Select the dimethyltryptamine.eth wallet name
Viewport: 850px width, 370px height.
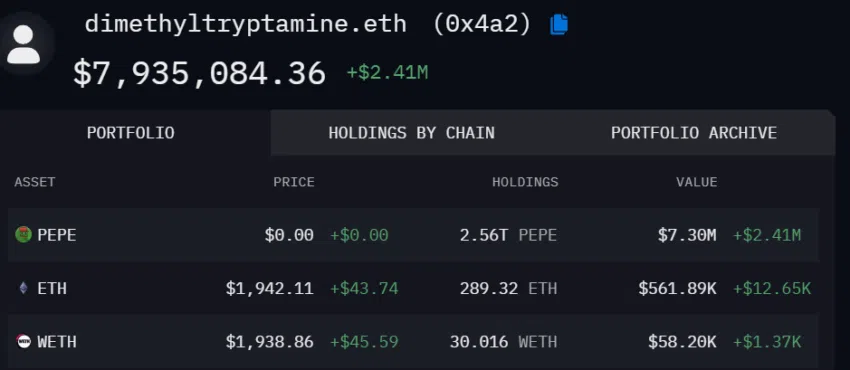tap(246, 24)
